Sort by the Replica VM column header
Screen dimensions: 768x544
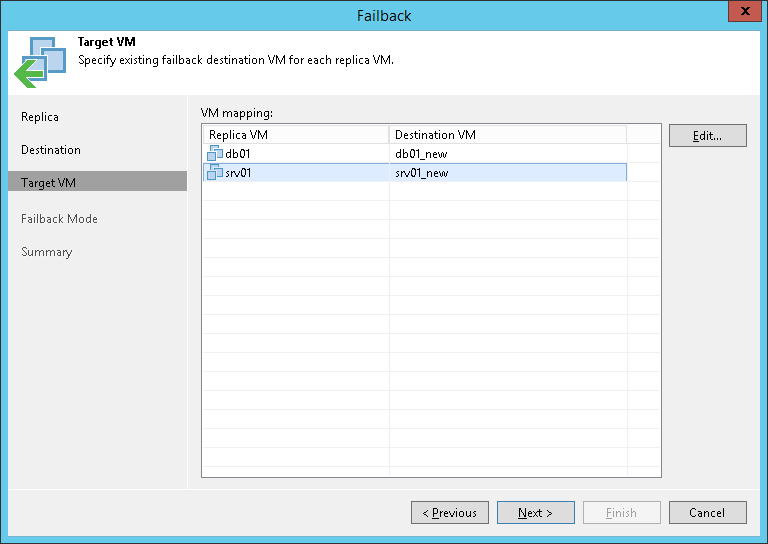(295, 134)
